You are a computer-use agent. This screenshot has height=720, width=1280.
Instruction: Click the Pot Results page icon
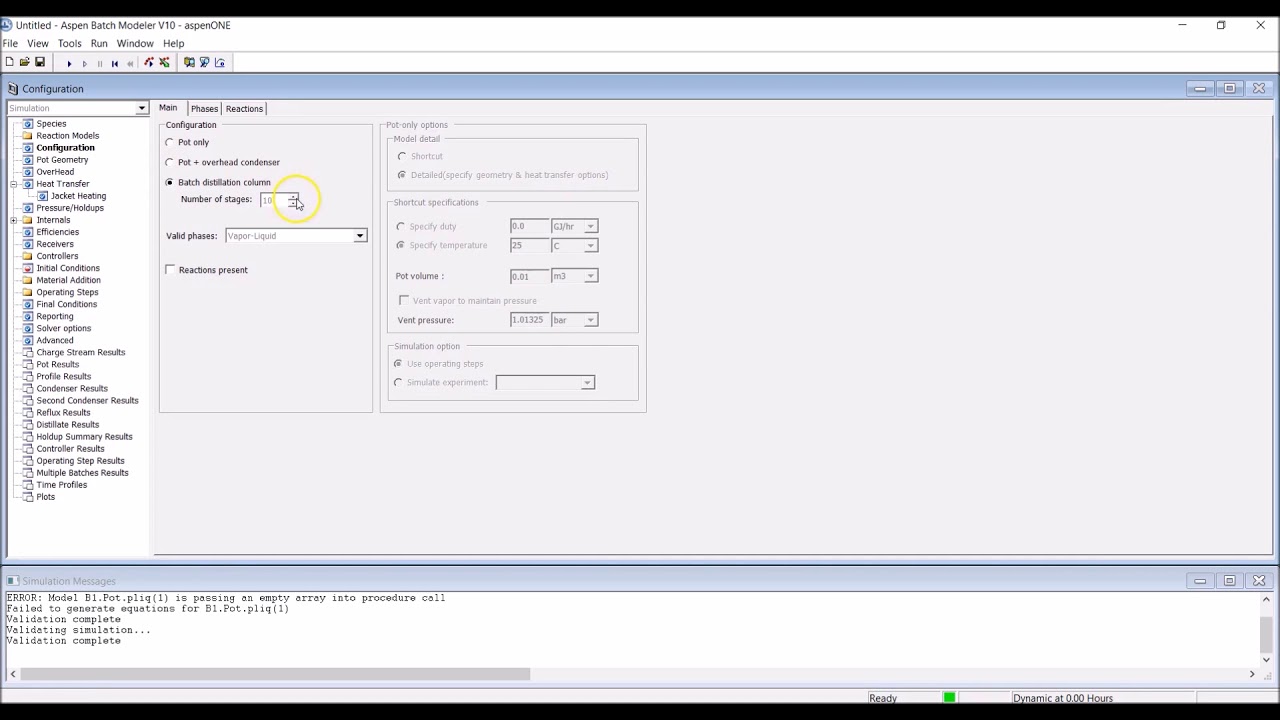[x=28, y=364]
